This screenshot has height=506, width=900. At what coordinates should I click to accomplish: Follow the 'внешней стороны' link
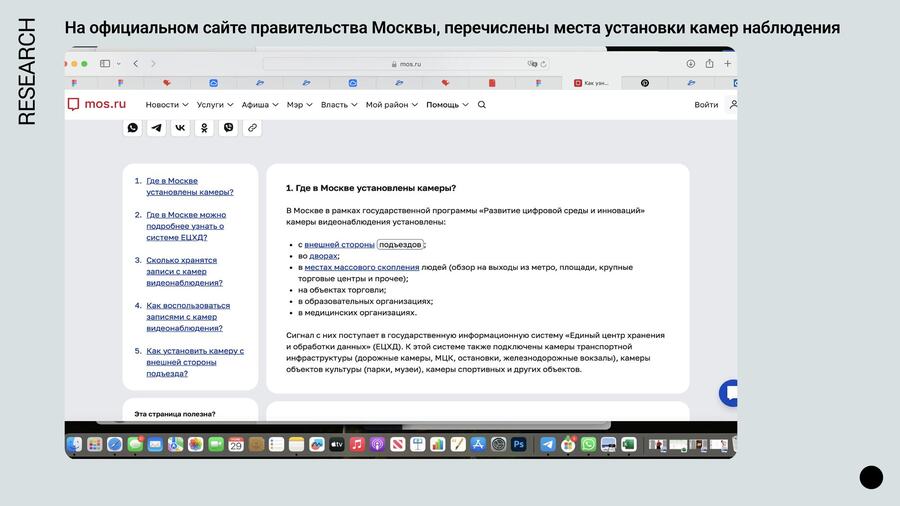click(339, 244)
